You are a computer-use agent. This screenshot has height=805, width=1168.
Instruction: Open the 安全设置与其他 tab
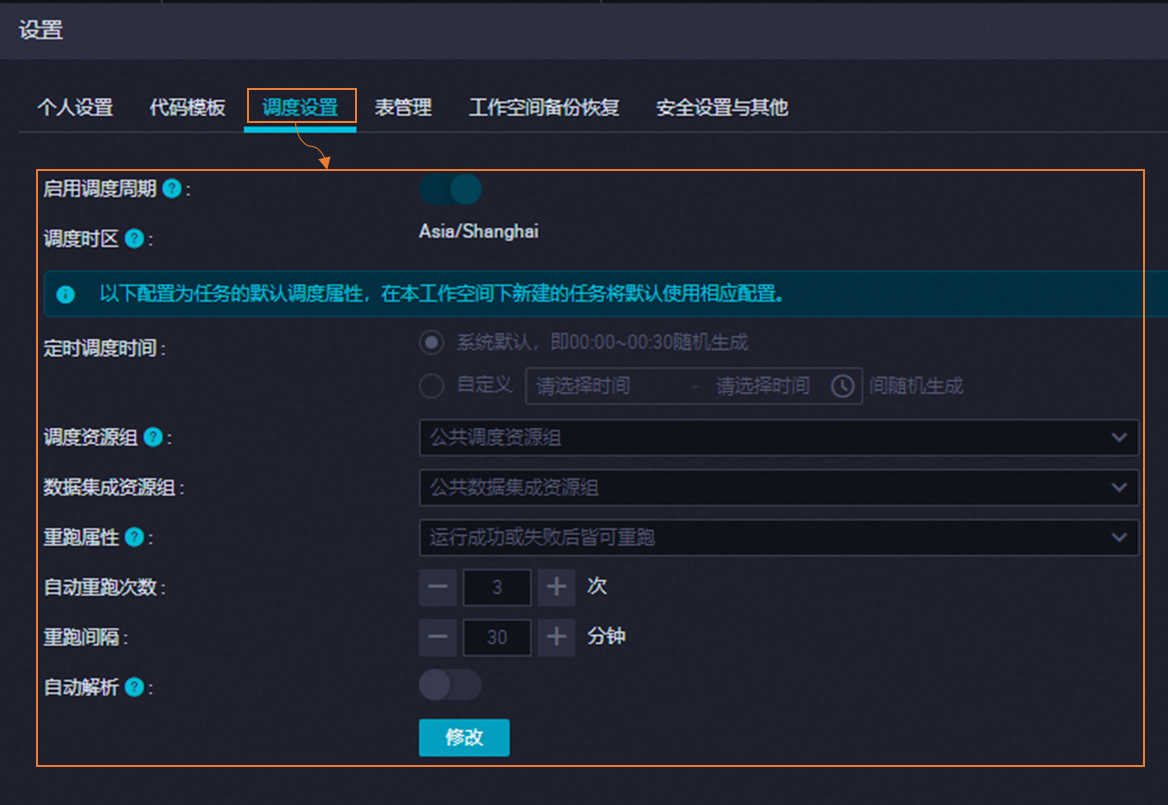point(720,107)
